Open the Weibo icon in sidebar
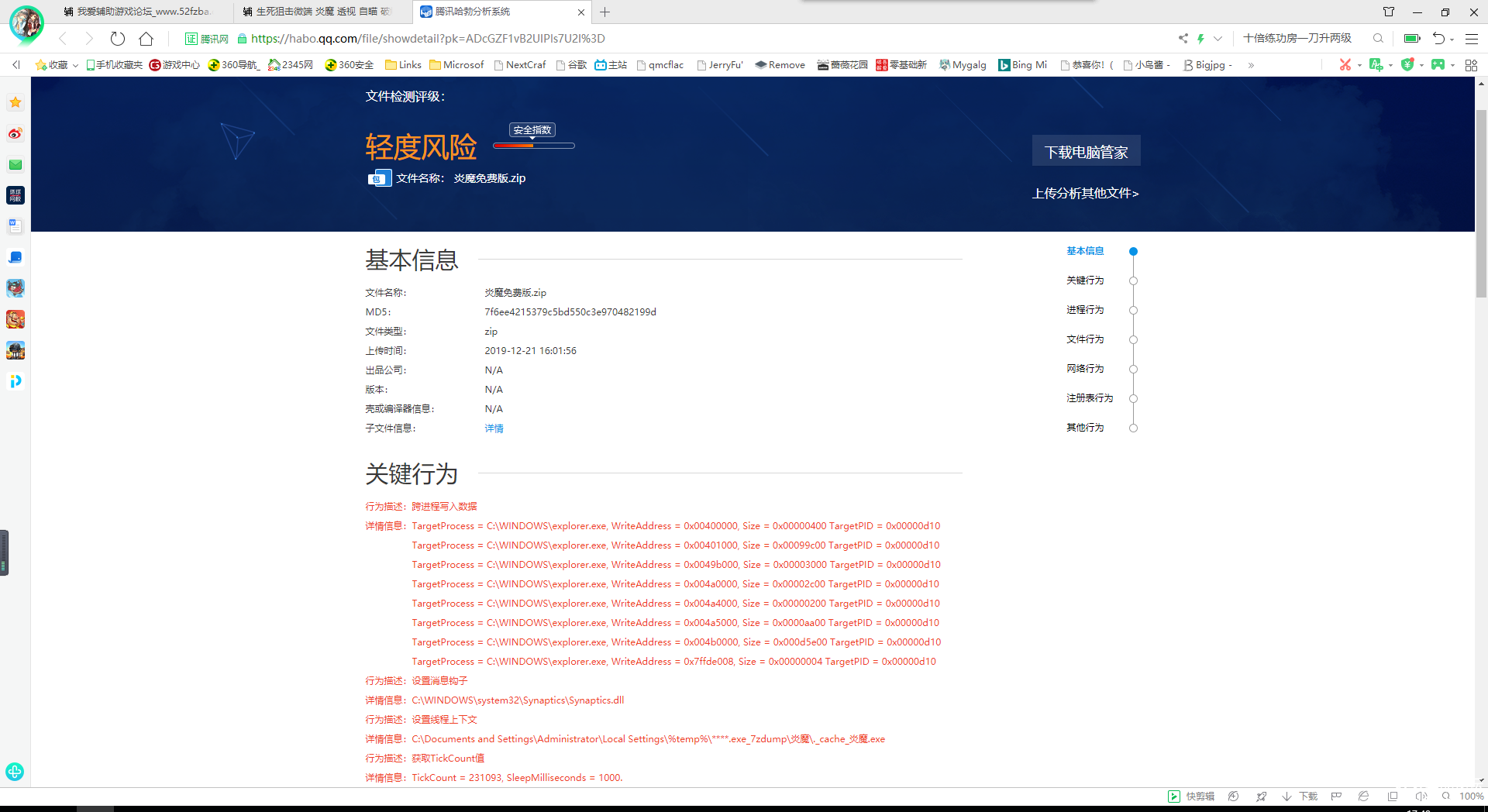 click(15, 133)
